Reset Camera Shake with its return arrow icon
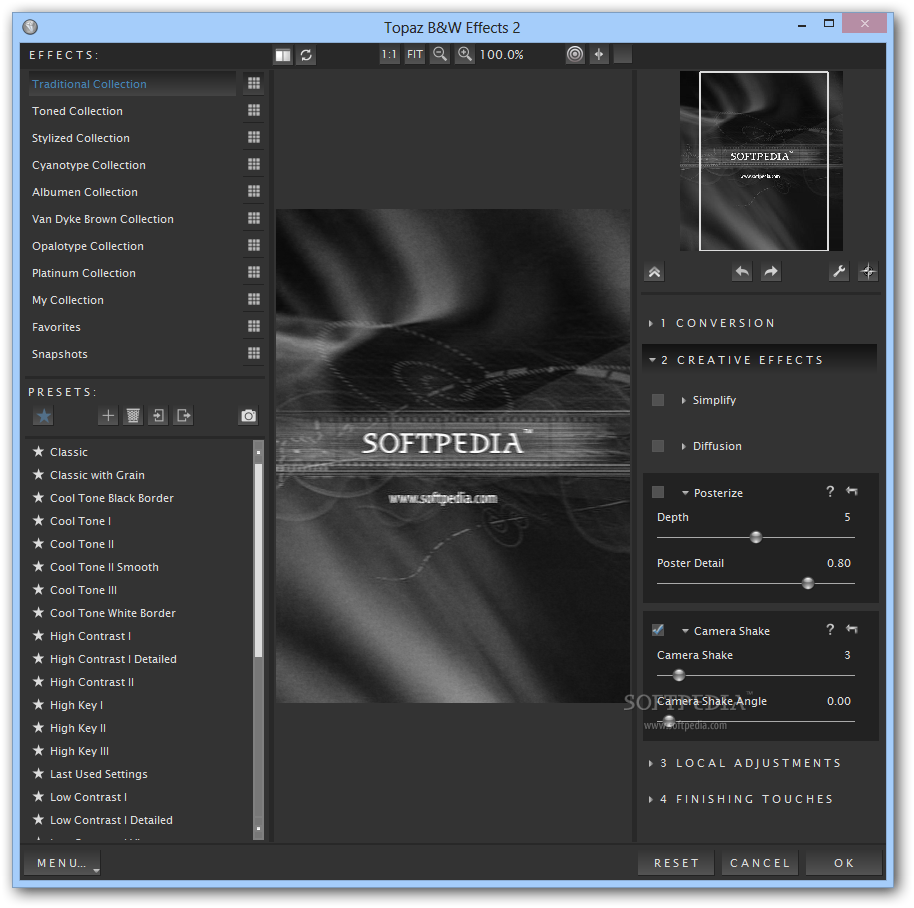Viewport: 914px width, 908px height. [x=852, y=629]
